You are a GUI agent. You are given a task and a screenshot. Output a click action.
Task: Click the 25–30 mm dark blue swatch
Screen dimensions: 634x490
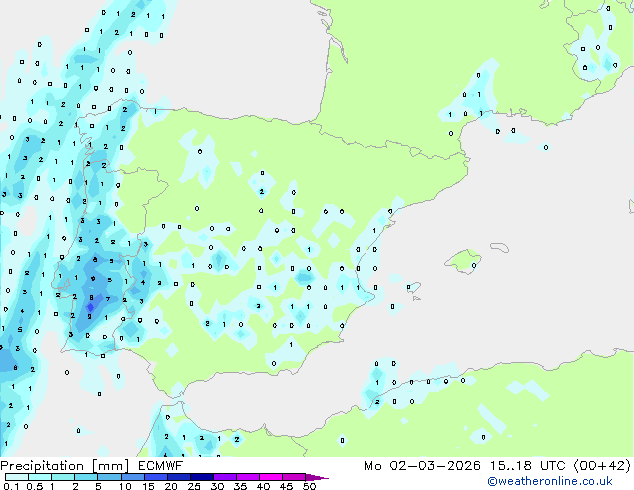click(x=201, y=477)
